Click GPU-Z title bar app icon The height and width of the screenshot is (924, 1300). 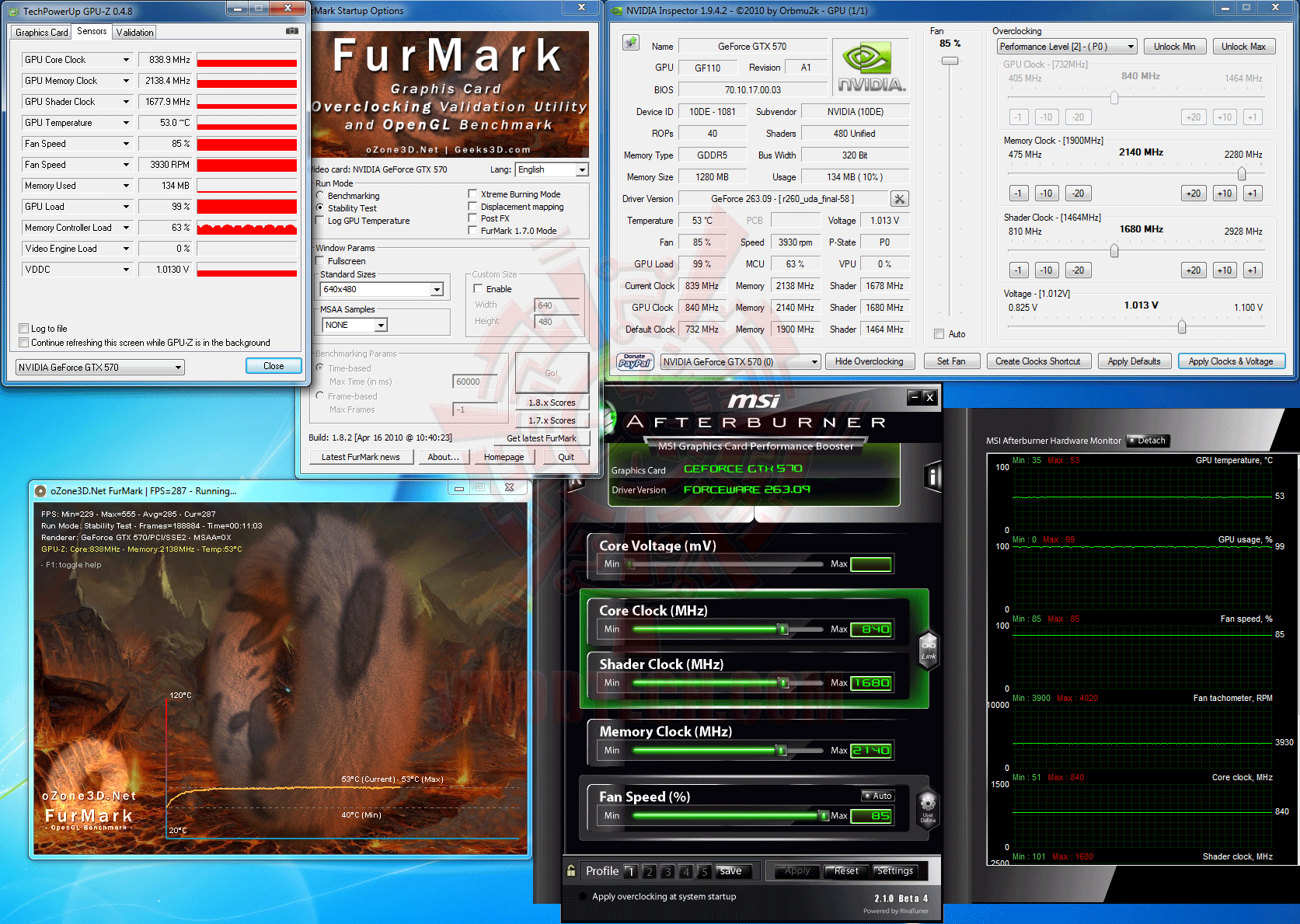(x=14, y=11)
